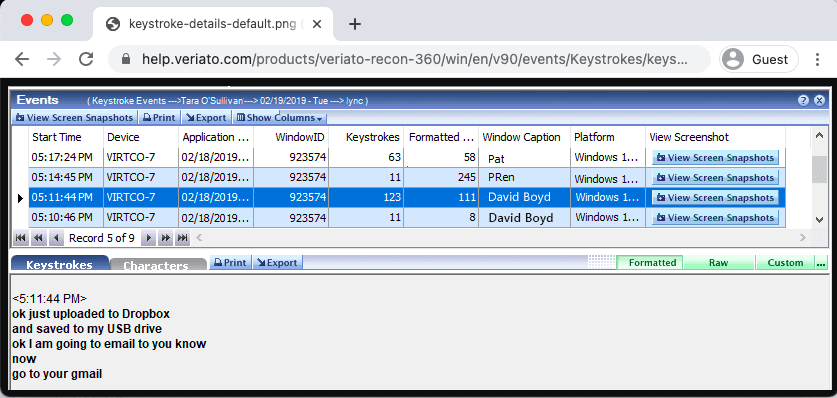Click Print in the Events toolbar
This screenshot has width=837, height=398.
[159, 118]
